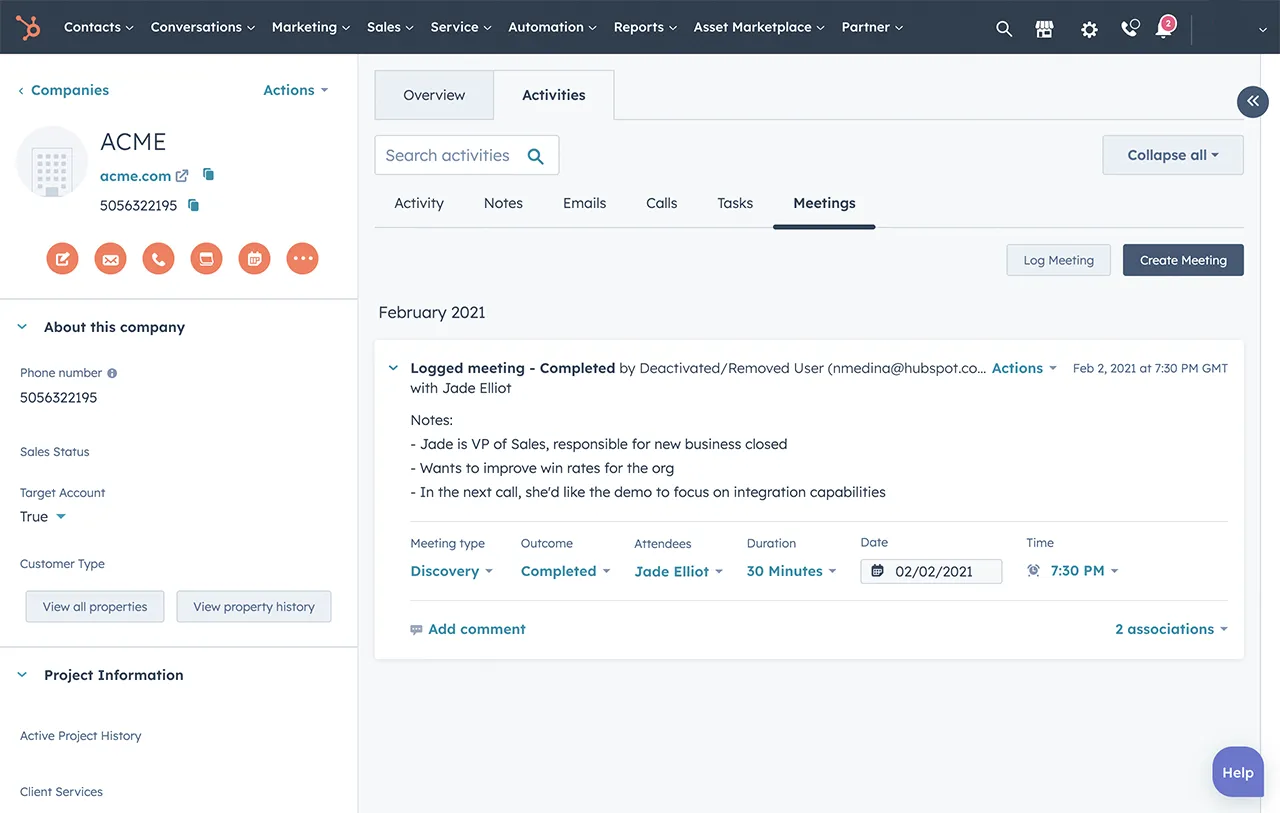
Task: Open the Service menu
Action: click(x=461, y=27)
